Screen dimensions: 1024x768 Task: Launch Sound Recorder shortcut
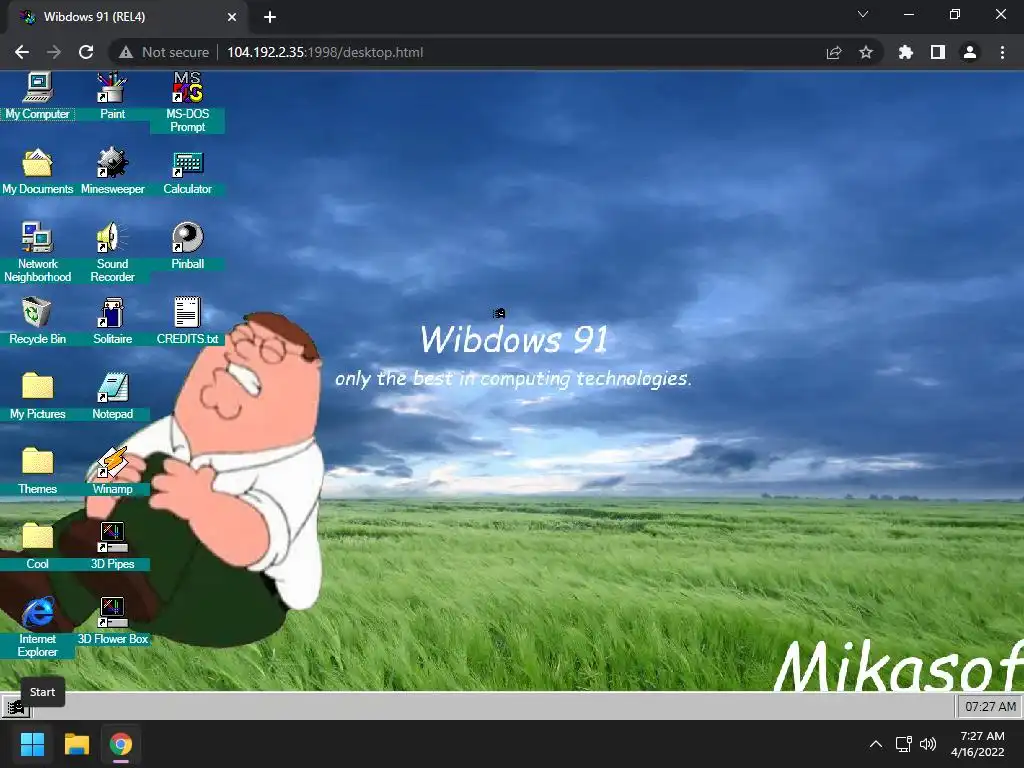(x=112, y=252)
